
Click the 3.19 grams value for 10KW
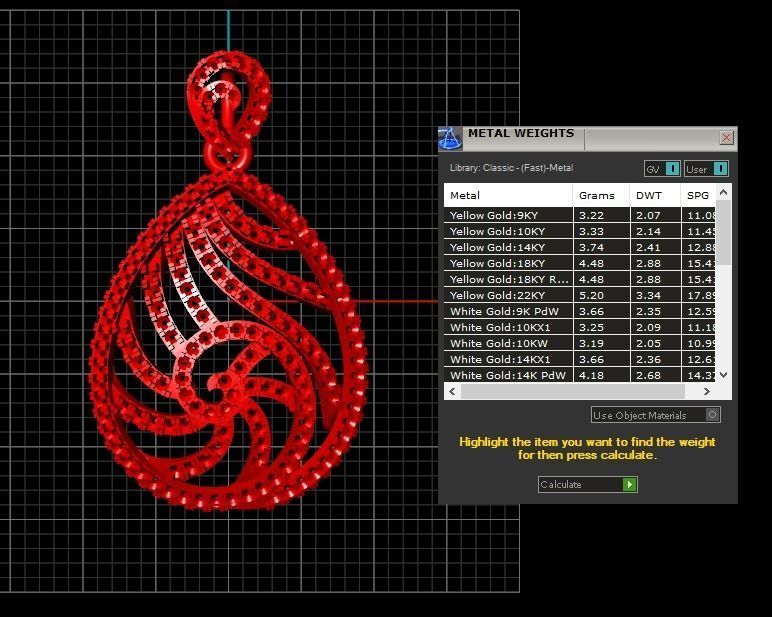[x=591, y=343]
